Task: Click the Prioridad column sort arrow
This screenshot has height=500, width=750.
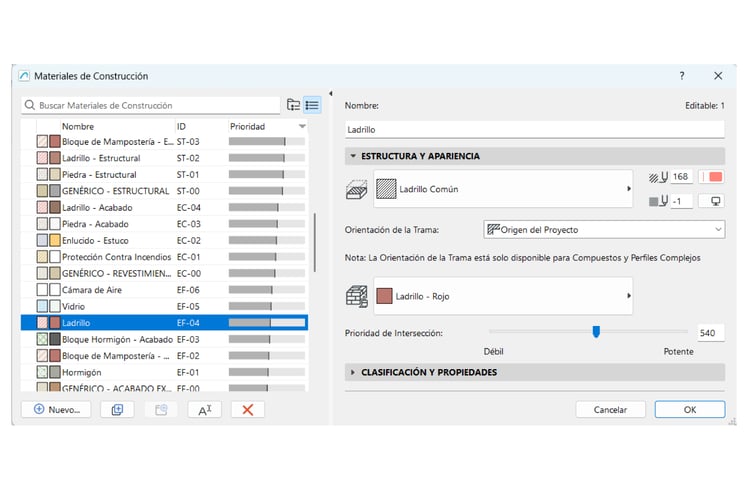Action: (x=302, y=126)
